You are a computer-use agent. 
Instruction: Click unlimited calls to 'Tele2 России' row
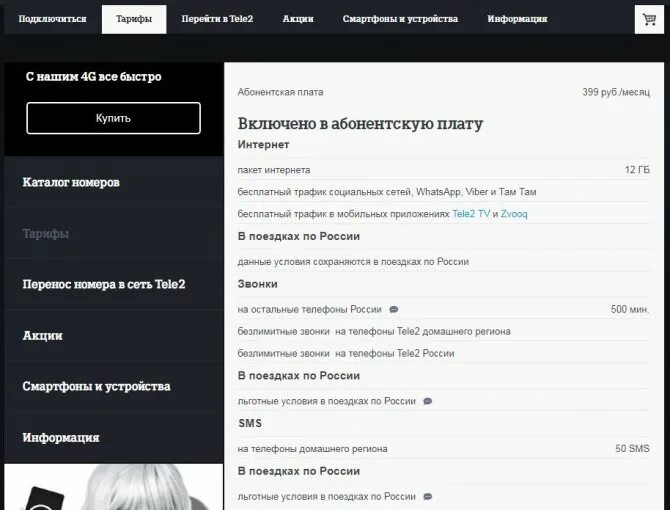346,353
